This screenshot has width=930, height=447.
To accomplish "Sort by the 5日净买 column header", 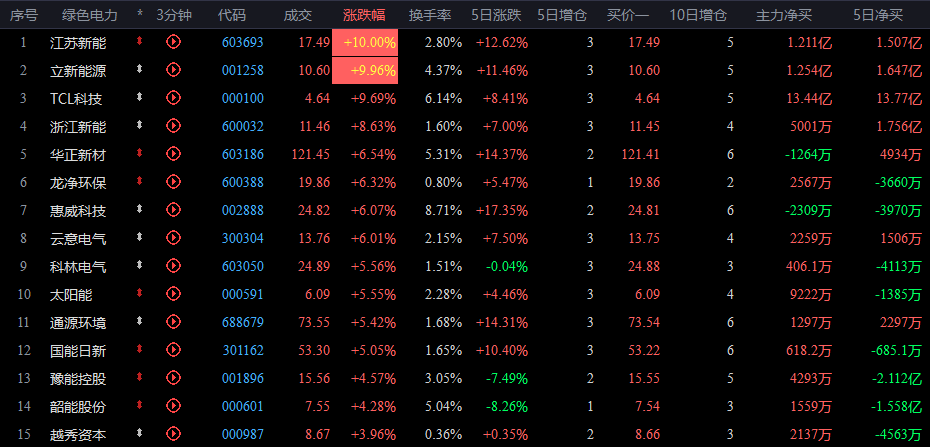I will [878, 15].
